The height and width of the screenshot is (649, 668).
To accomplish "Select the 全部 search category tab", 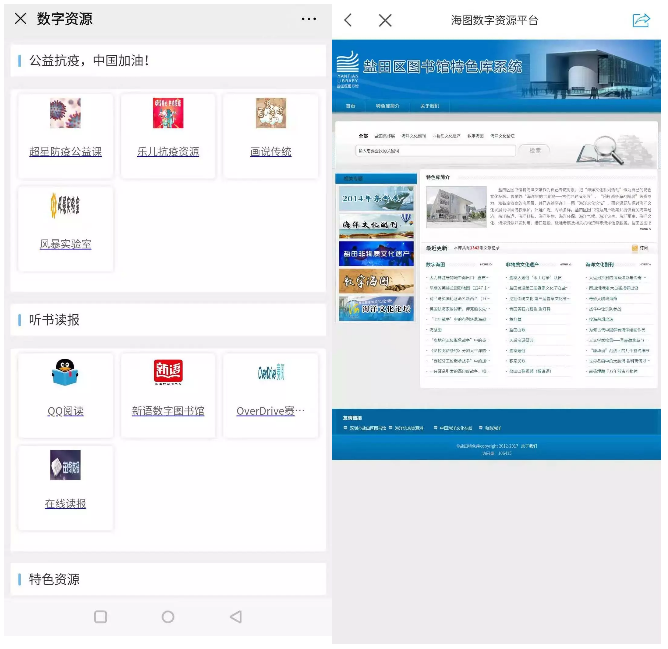I will (363, 135).
